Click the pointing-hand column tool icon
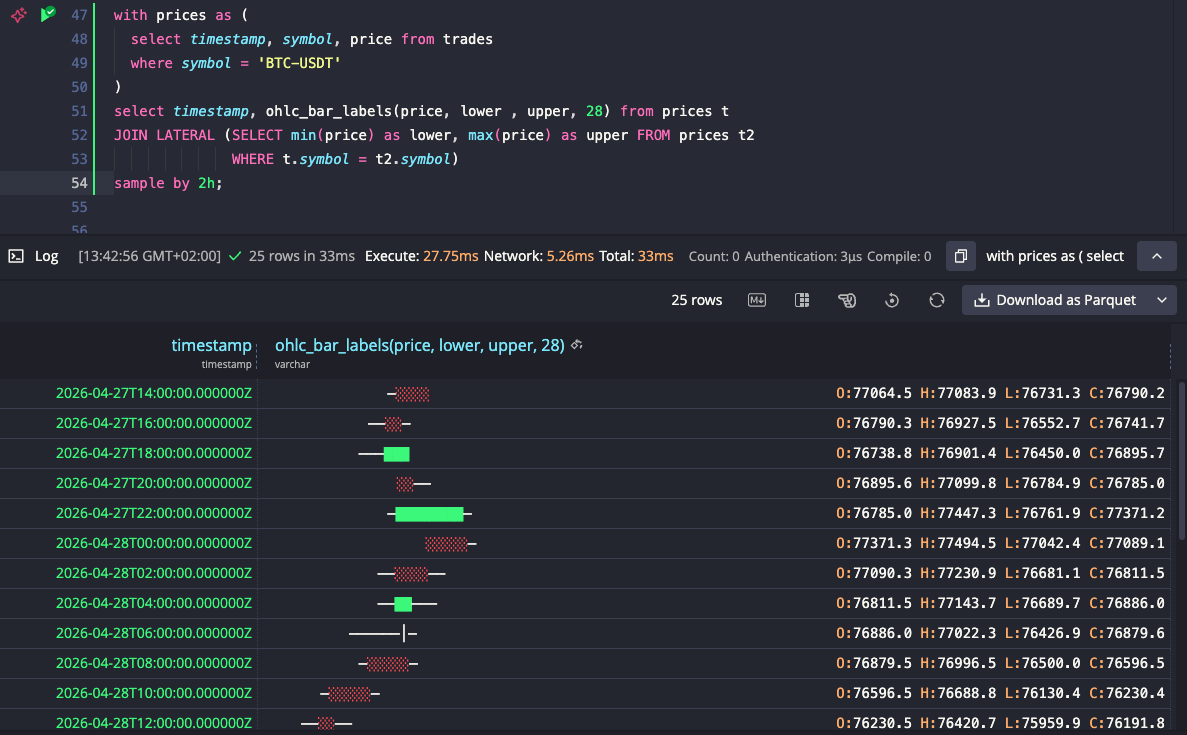This screenshot has height=735, width=1187. point(847,301)
